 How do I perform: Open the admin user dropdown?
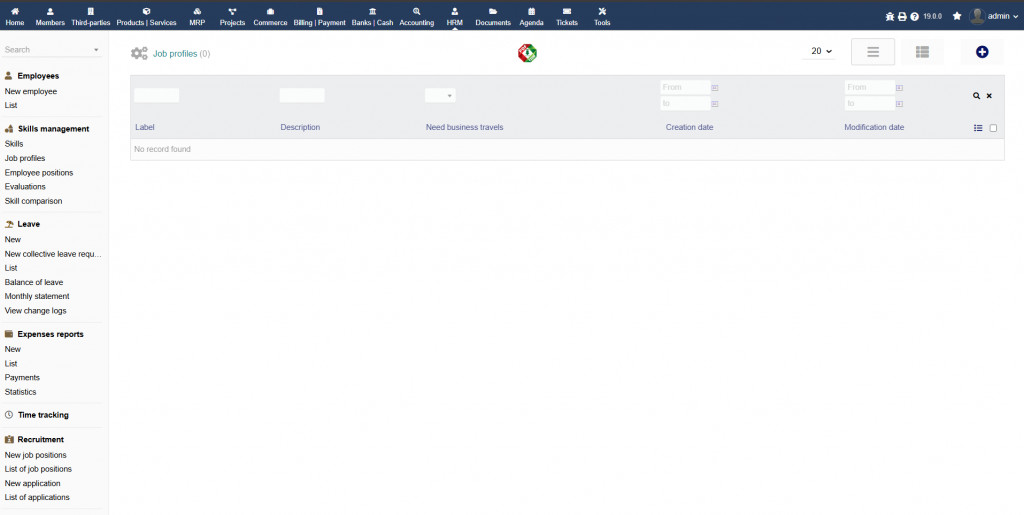993,16
